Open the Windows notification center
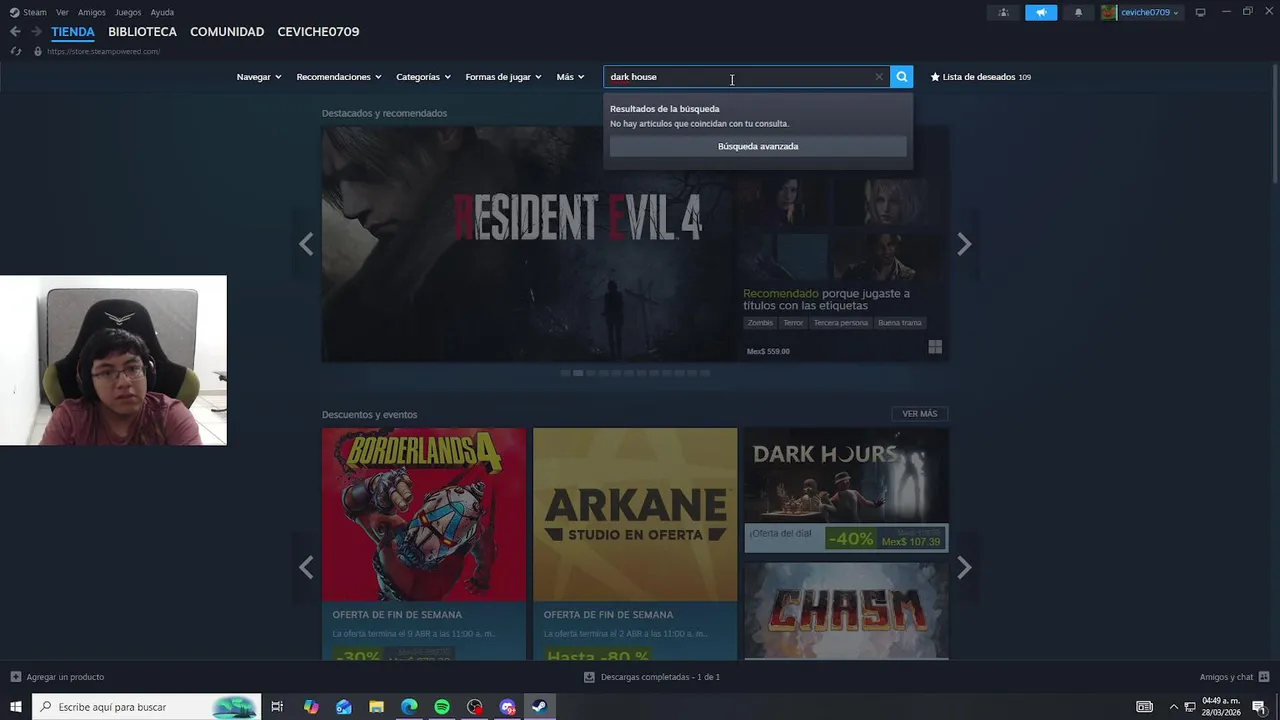Screen dimensions: 1280x720 coord(1259,707)
